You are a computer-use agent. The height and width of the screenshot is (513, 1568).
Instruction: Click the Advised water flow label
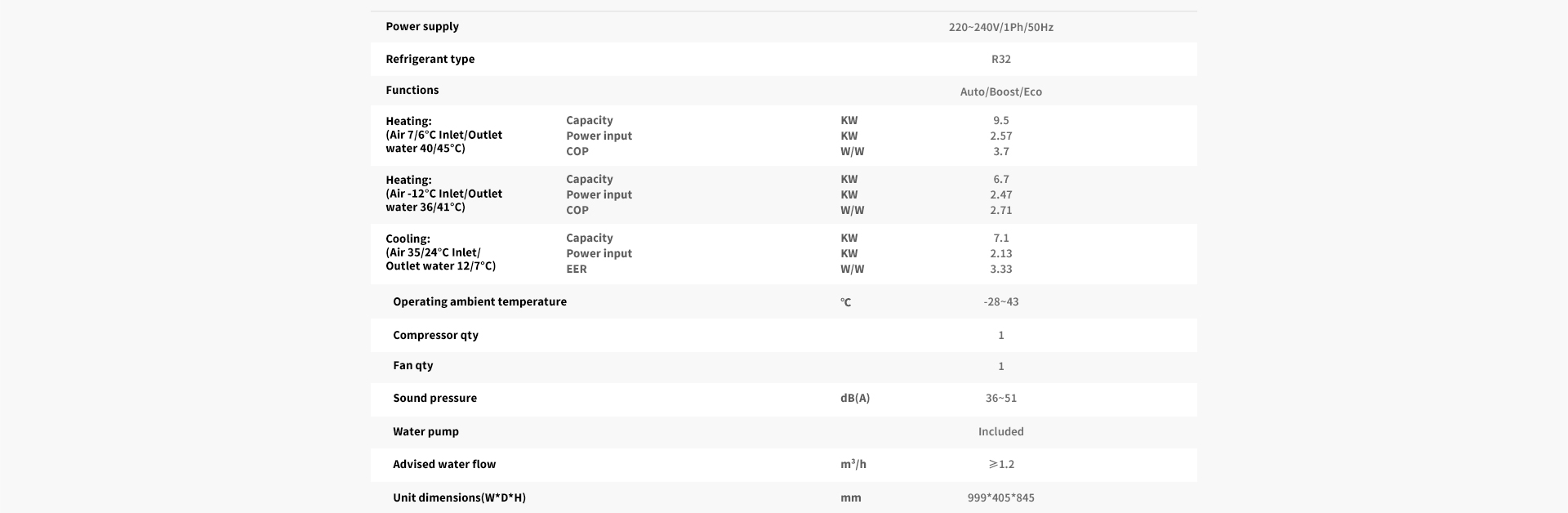[444, 464]
